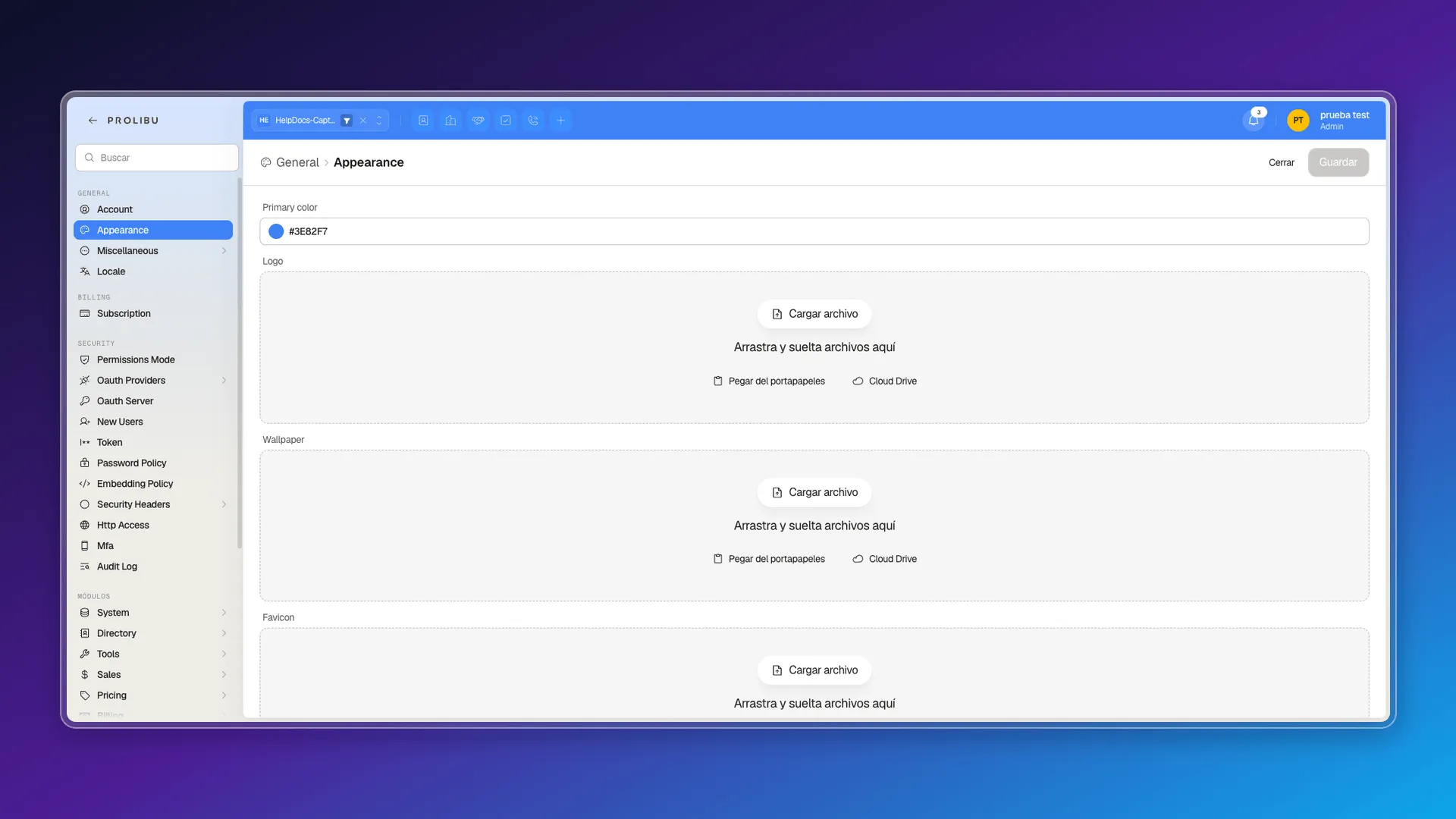Clear the HelpDocs workspace with X icon
Screen dimensions: 1456x819
pyautogui.click(x=363, y=121)
